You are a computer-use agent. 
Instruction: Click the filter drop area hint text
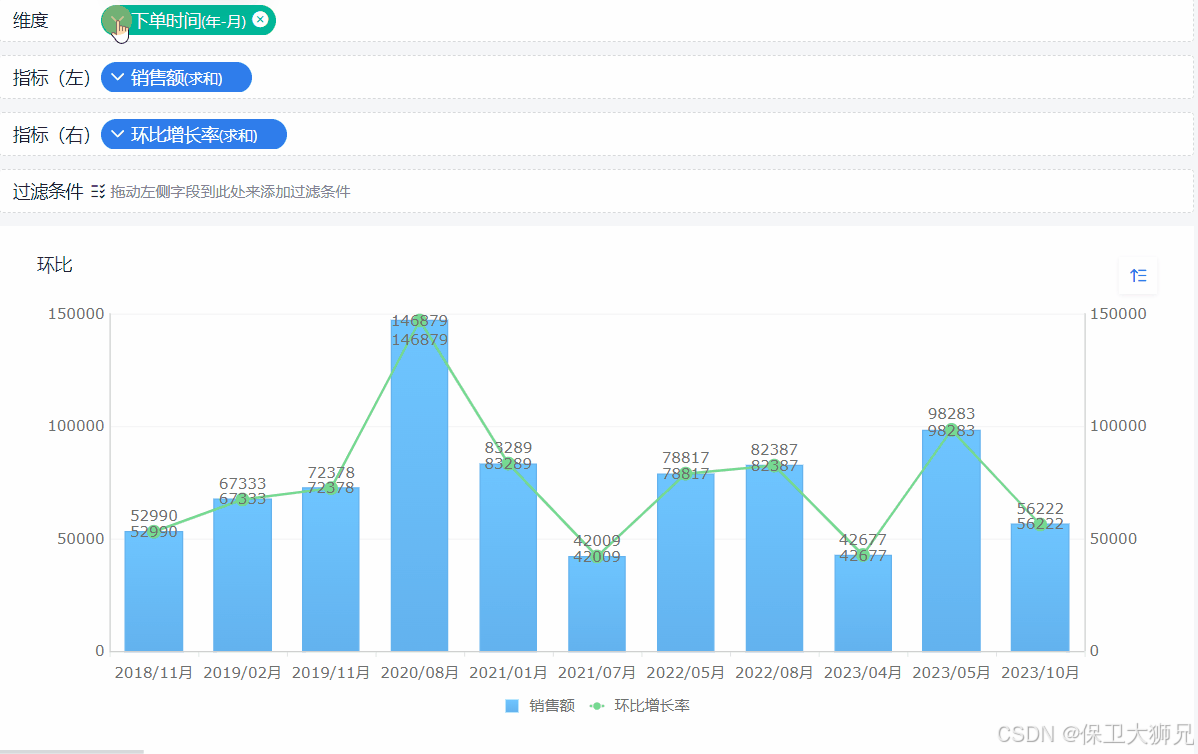coord(230,192)
